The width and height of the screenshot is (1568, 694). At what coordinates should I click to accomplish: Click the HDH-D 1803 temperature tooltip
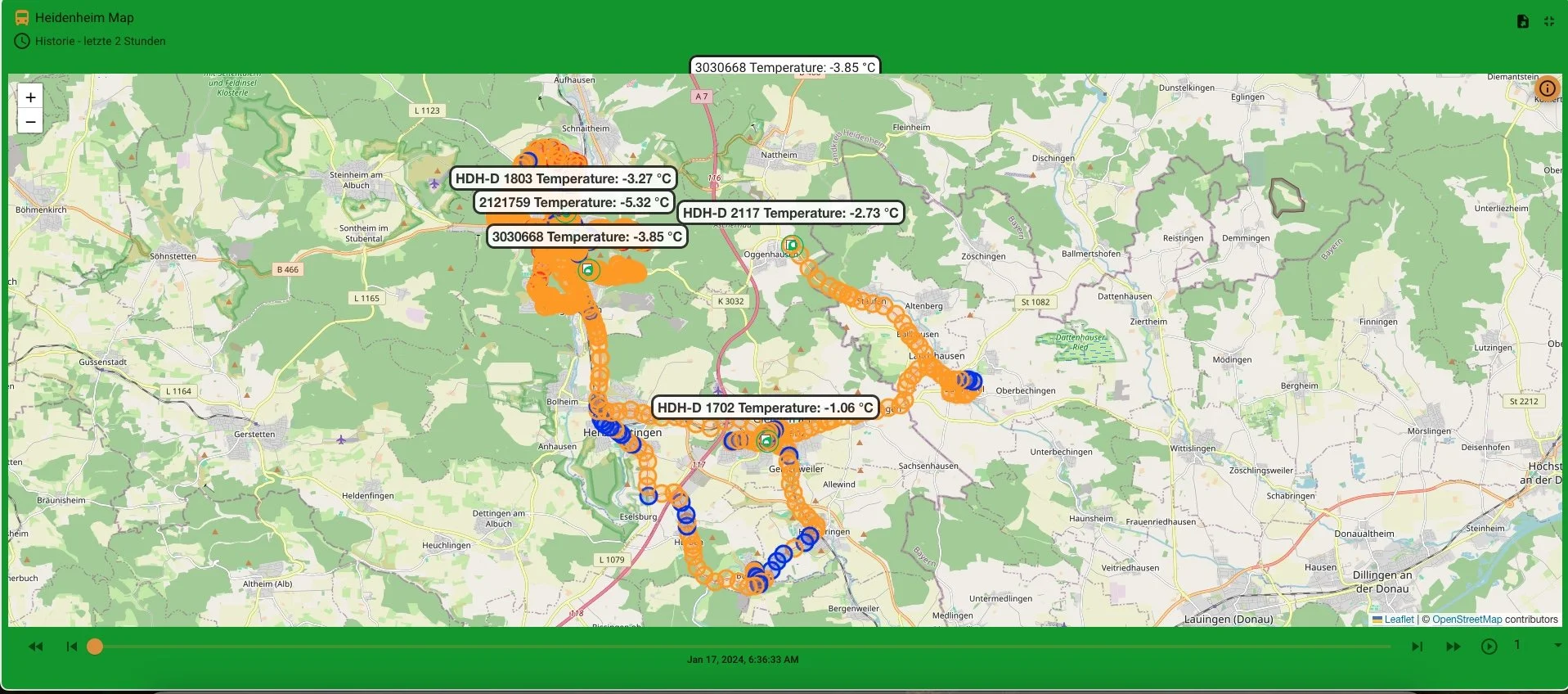pos(563,178)
